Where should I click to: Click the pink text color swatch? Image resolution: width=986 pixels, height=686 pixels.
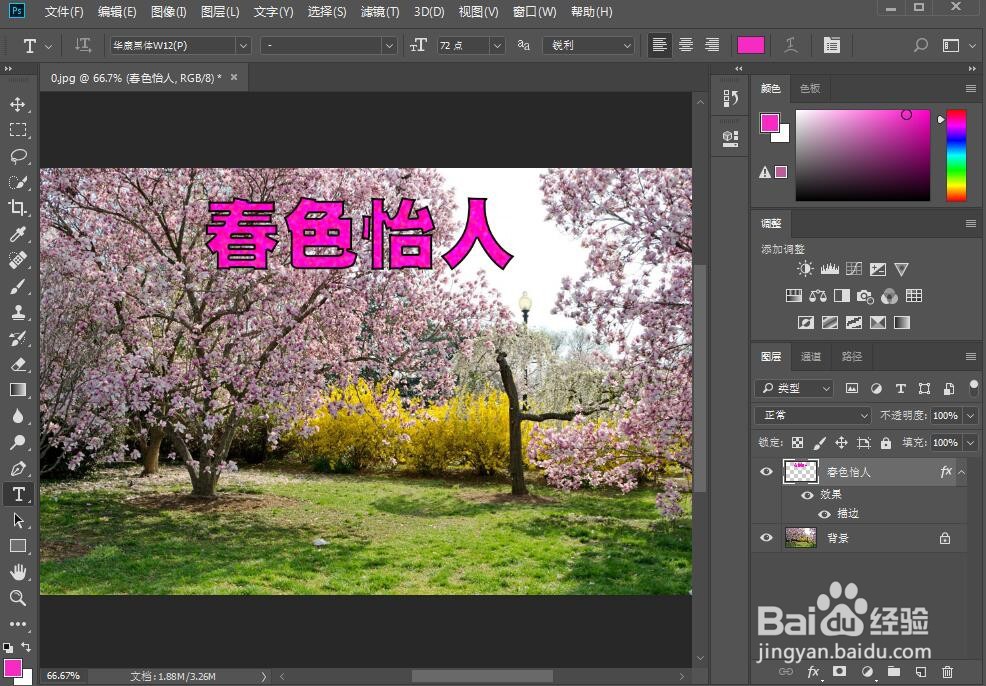click(751, 45)
